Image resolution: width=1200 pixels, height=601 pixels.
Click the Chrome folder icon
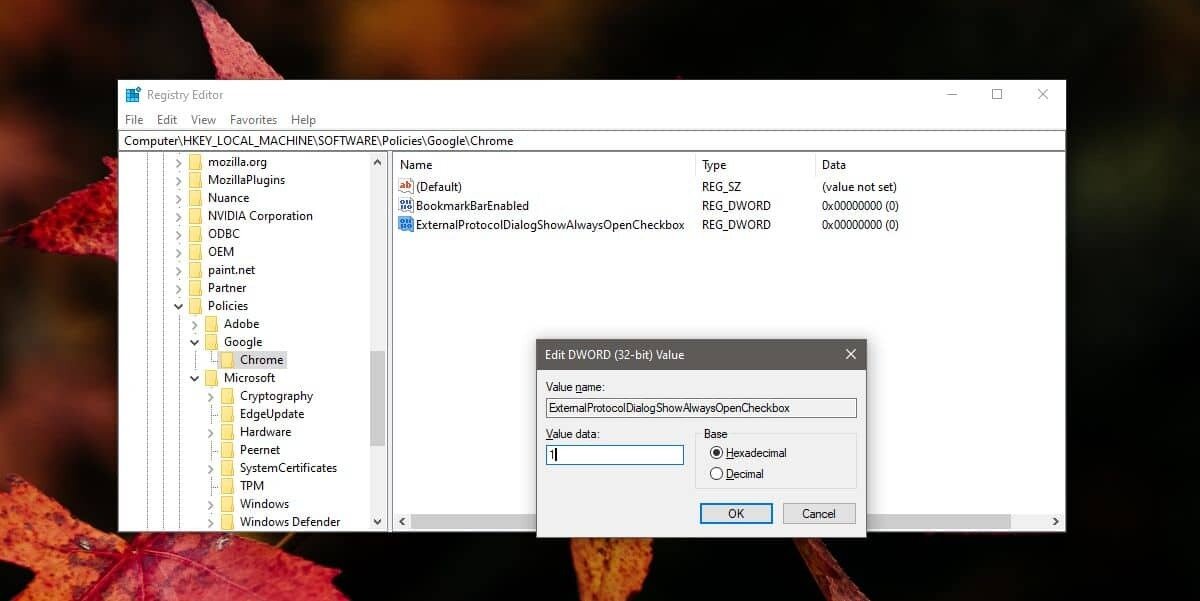(x=228, y=360)
